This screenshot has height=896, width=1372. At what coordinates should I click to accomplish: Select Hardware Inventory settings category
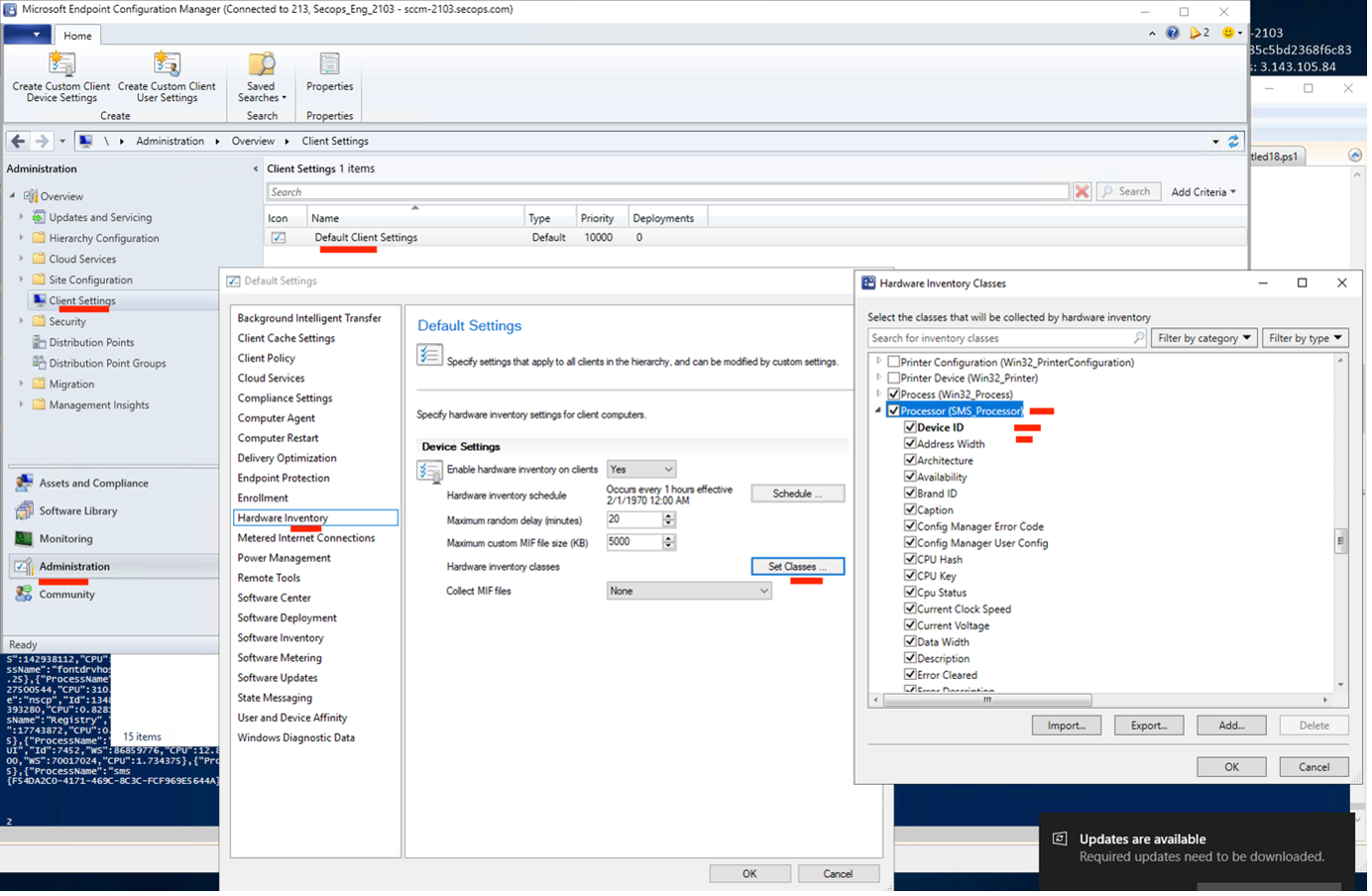pos(315,518)
